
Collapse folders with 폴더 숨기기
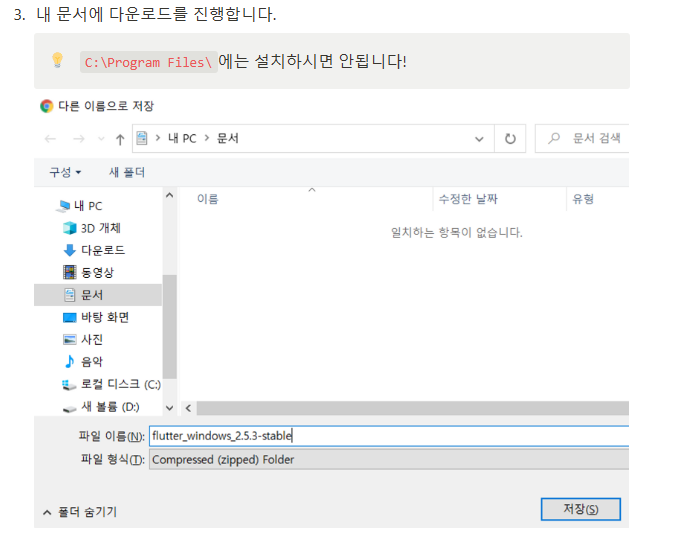click(80, 512)
